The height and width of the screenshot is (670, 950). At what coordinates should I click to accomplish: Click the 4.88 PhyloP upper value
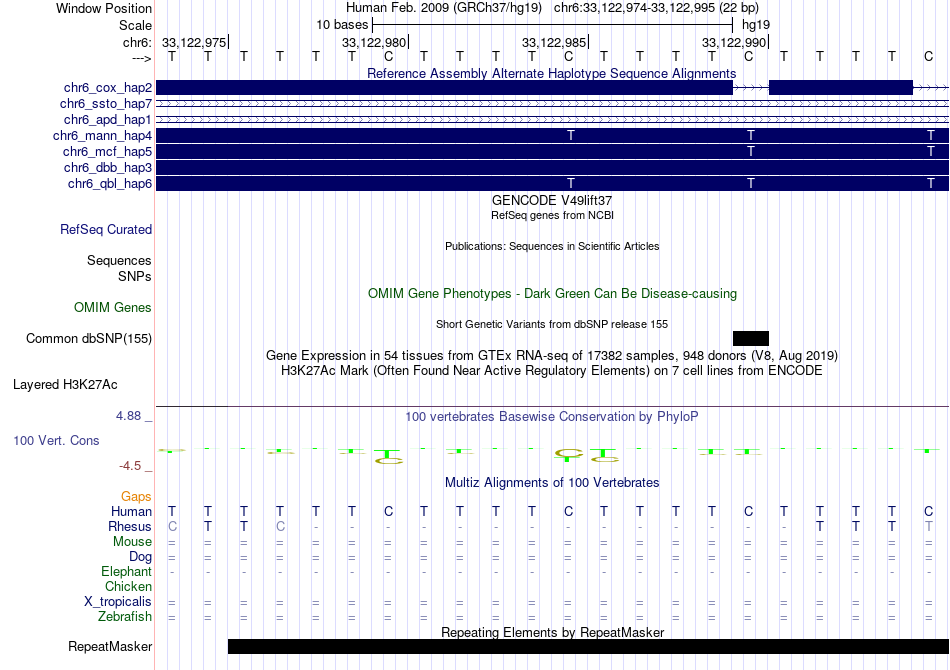click(x=129, y=416)
